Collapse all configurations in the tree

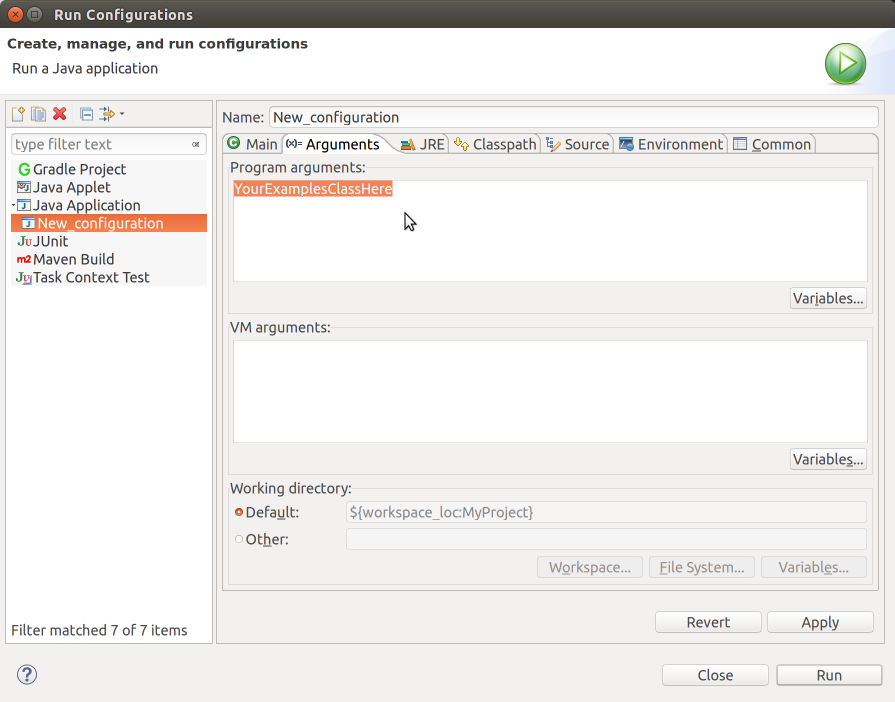pyautogui.click(x=86, y=114)
